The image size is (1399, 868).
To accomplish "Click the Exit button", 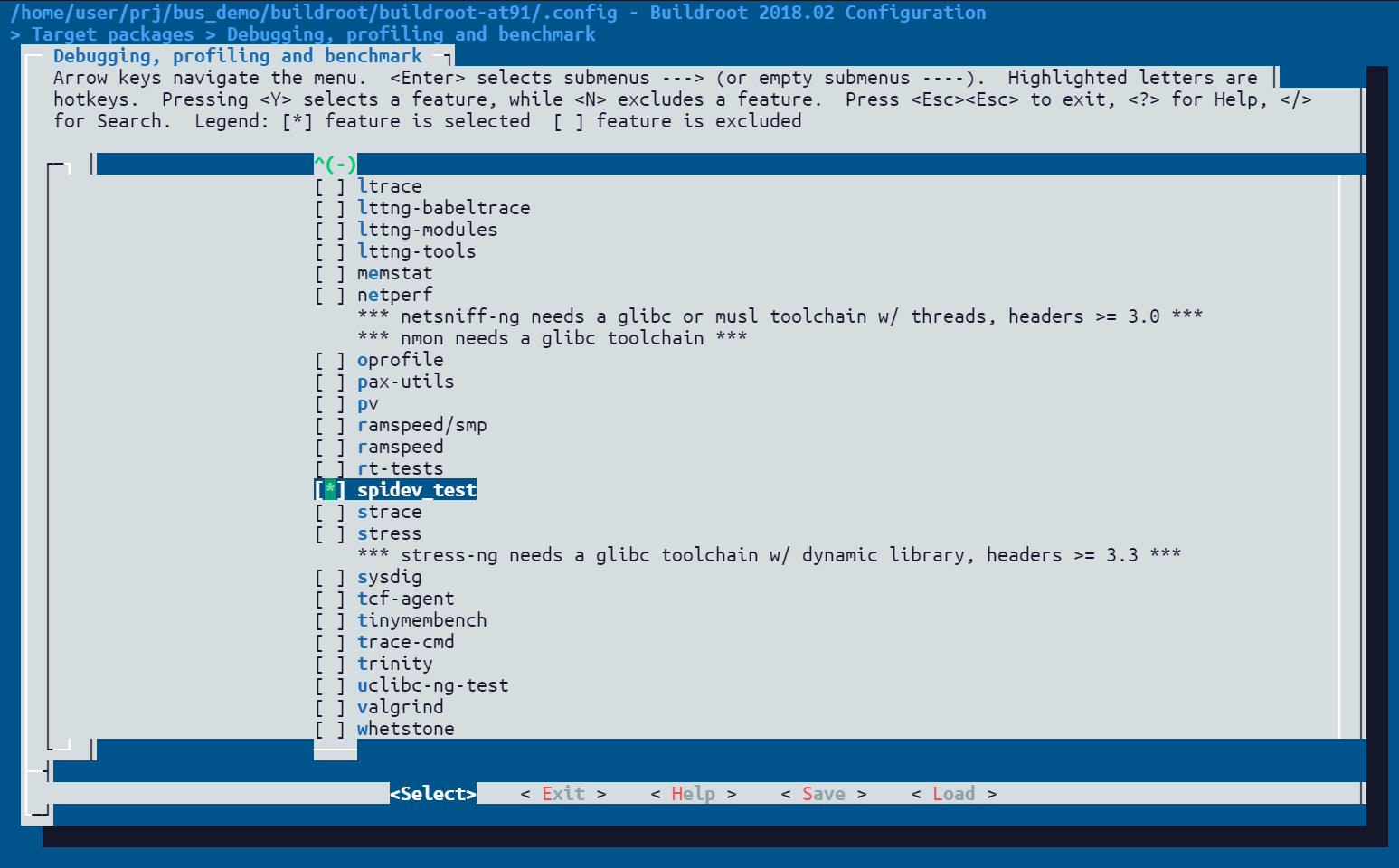I will coord(562,794).
